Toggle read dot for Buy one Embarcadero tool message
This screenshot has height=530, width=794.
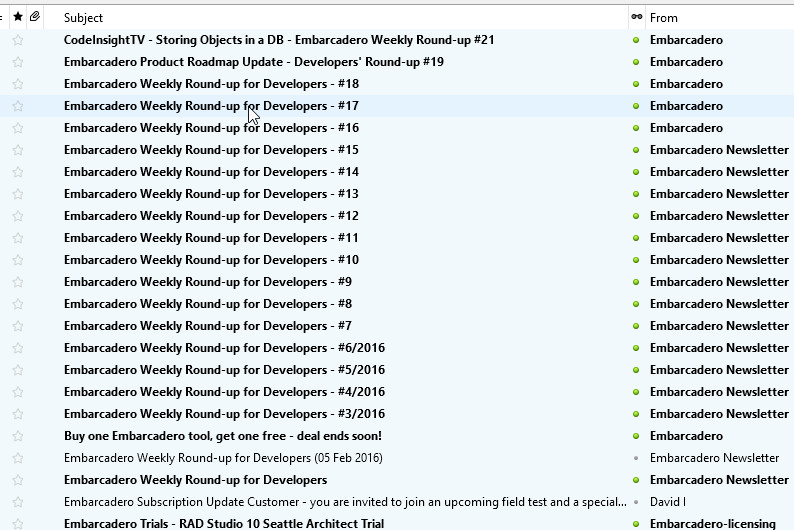(636, 436)
